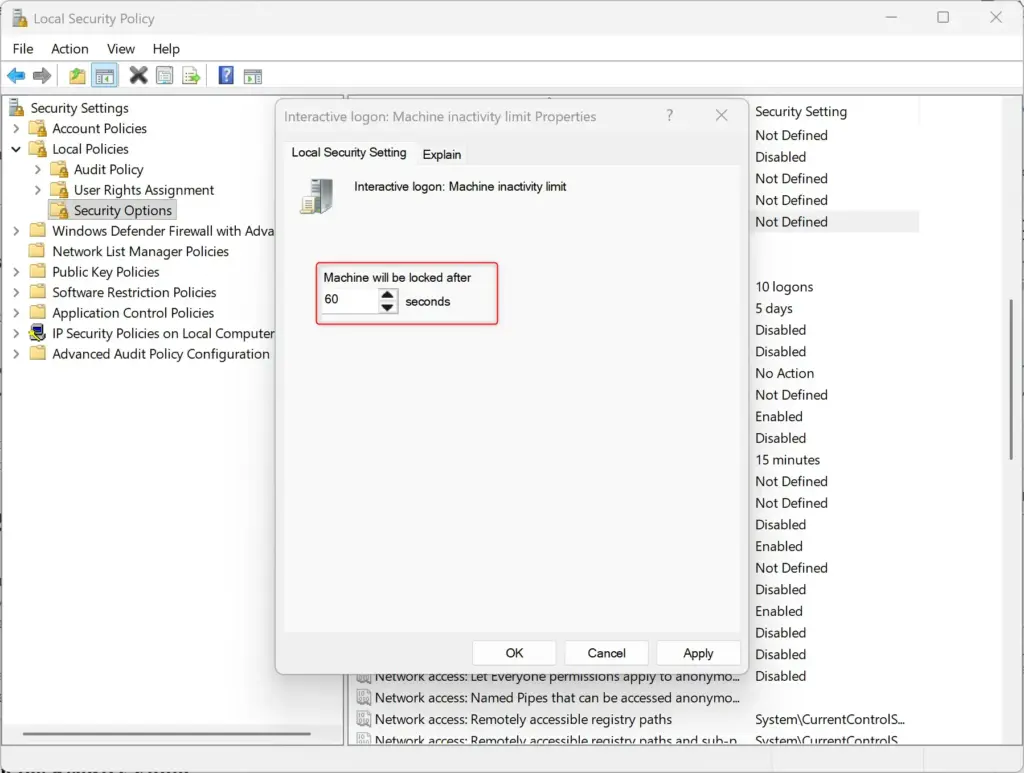Click the Public Key Policies folder icon
Screen dimensions: 1024x773
click(x=38, y=272)
